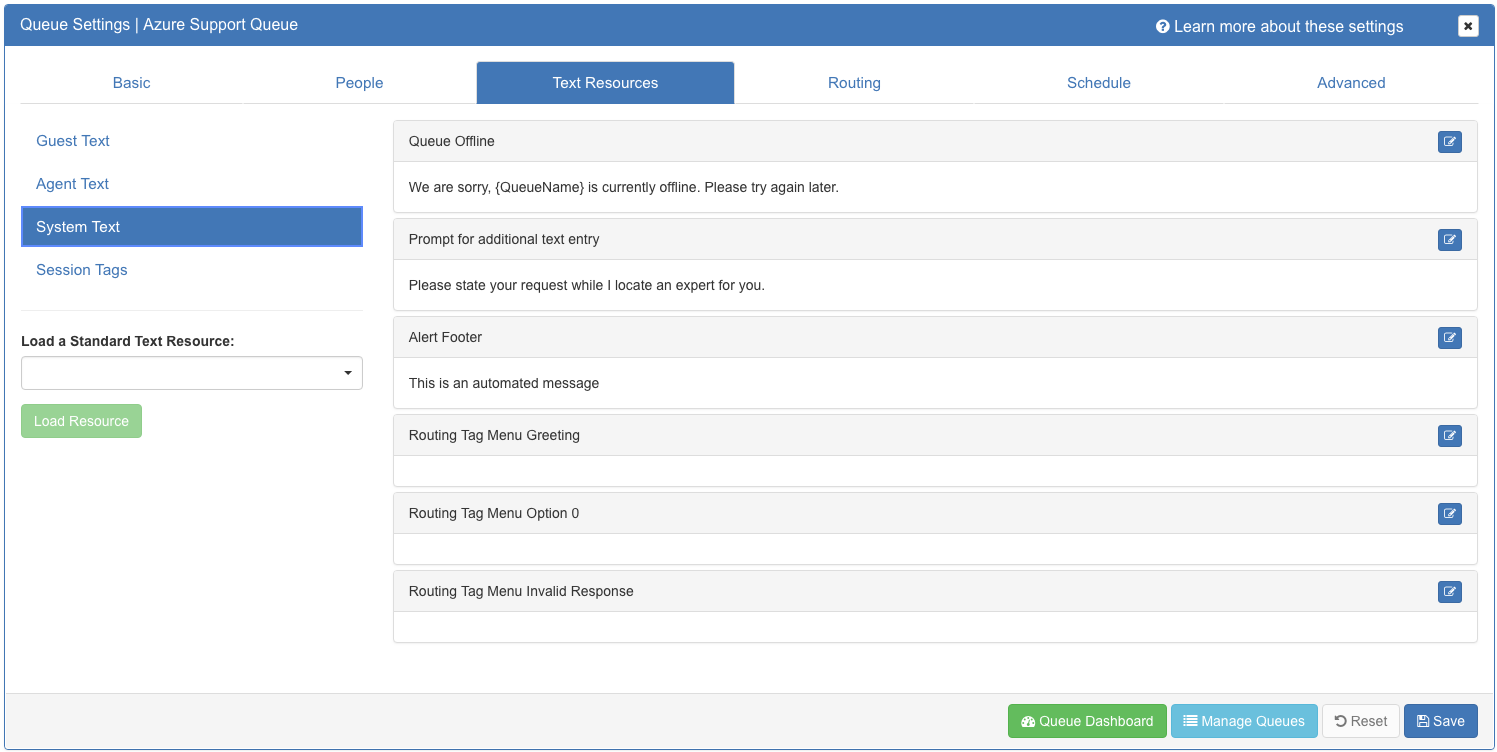Open the Queue Dashboard
The image size is (1497, 752).
1087,721
